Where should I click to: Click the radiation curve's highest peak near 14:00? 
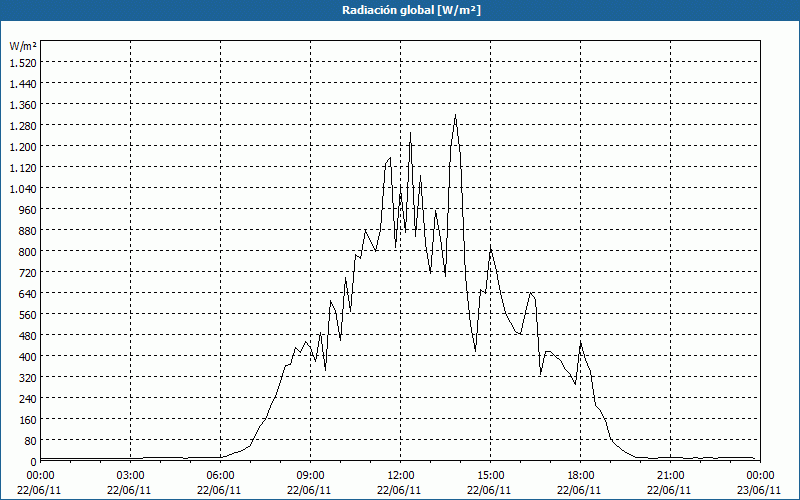[456, 116]
